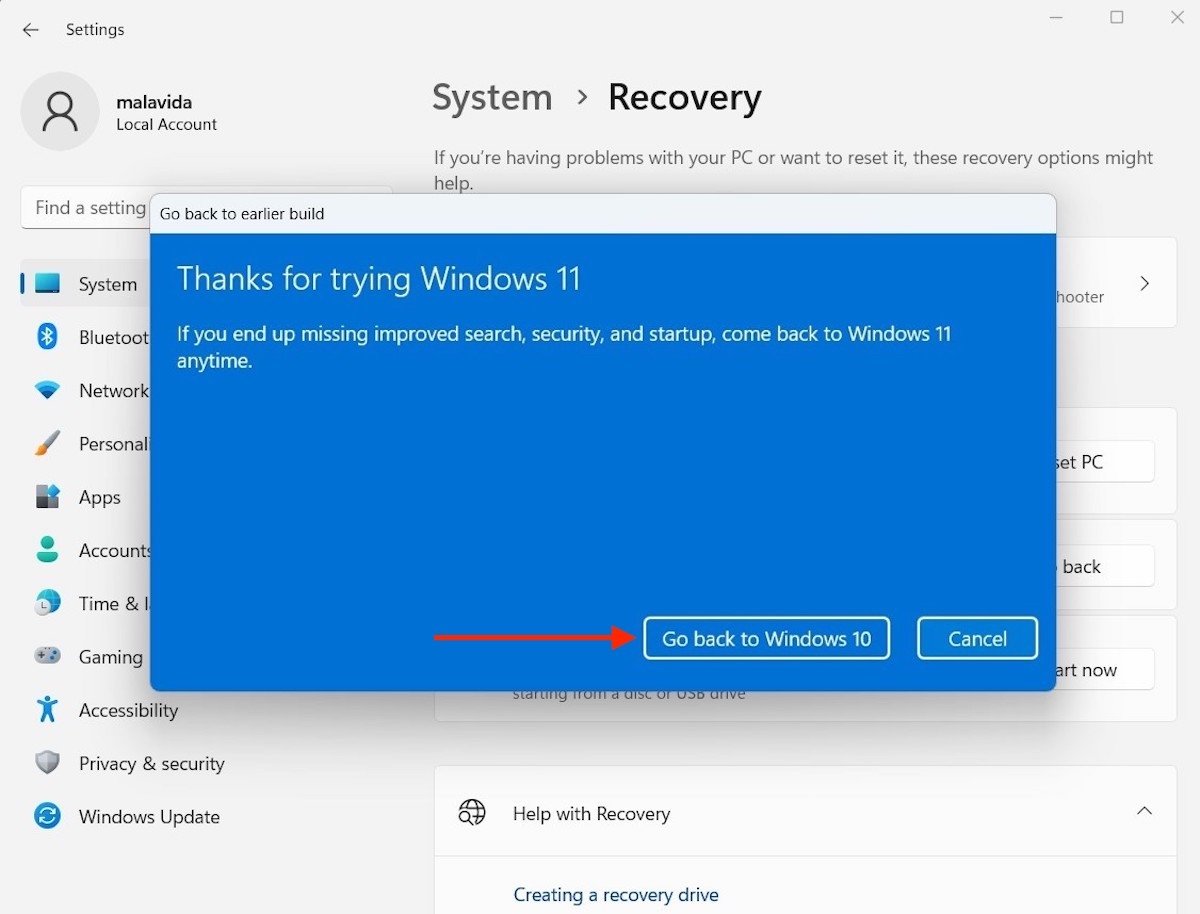The height and width of the screenshot is (914, 1200).
Task: Open the Accounts person icon
Action: click(47, 550)
